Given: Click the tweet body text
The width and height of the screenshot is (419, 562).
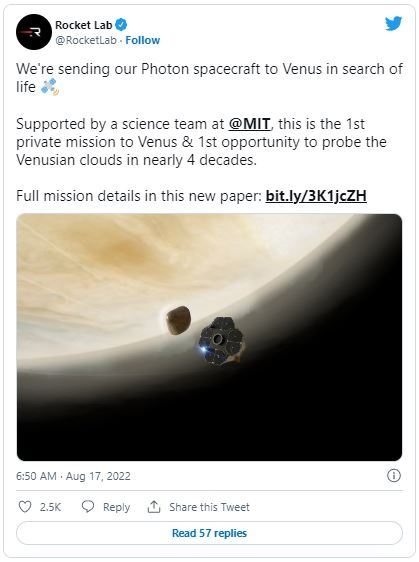Looking at the screenshot, I should coord(209,132).
